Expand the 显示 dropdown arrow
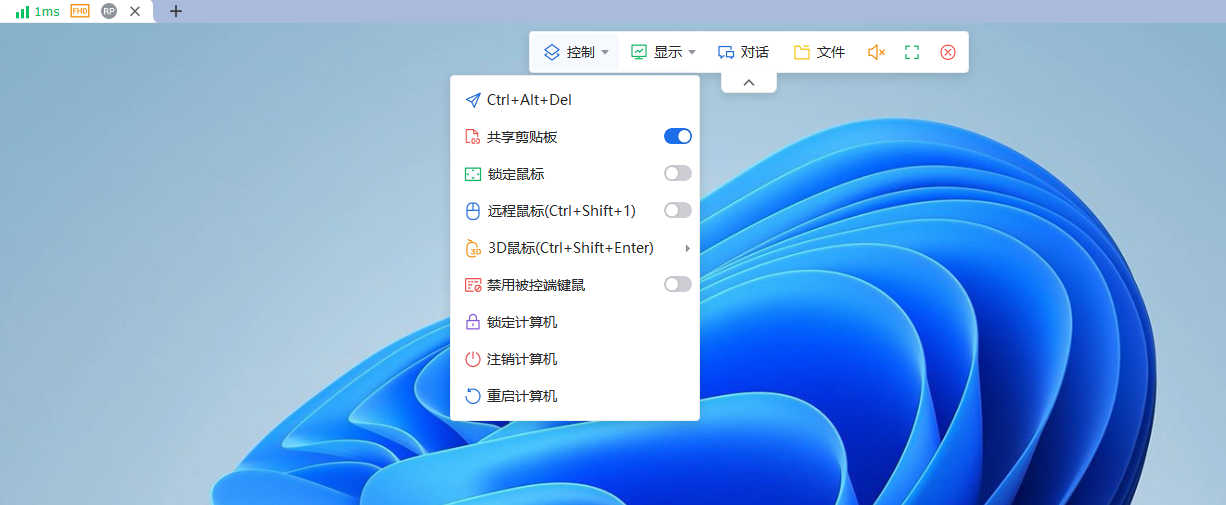 coord(692,52)
